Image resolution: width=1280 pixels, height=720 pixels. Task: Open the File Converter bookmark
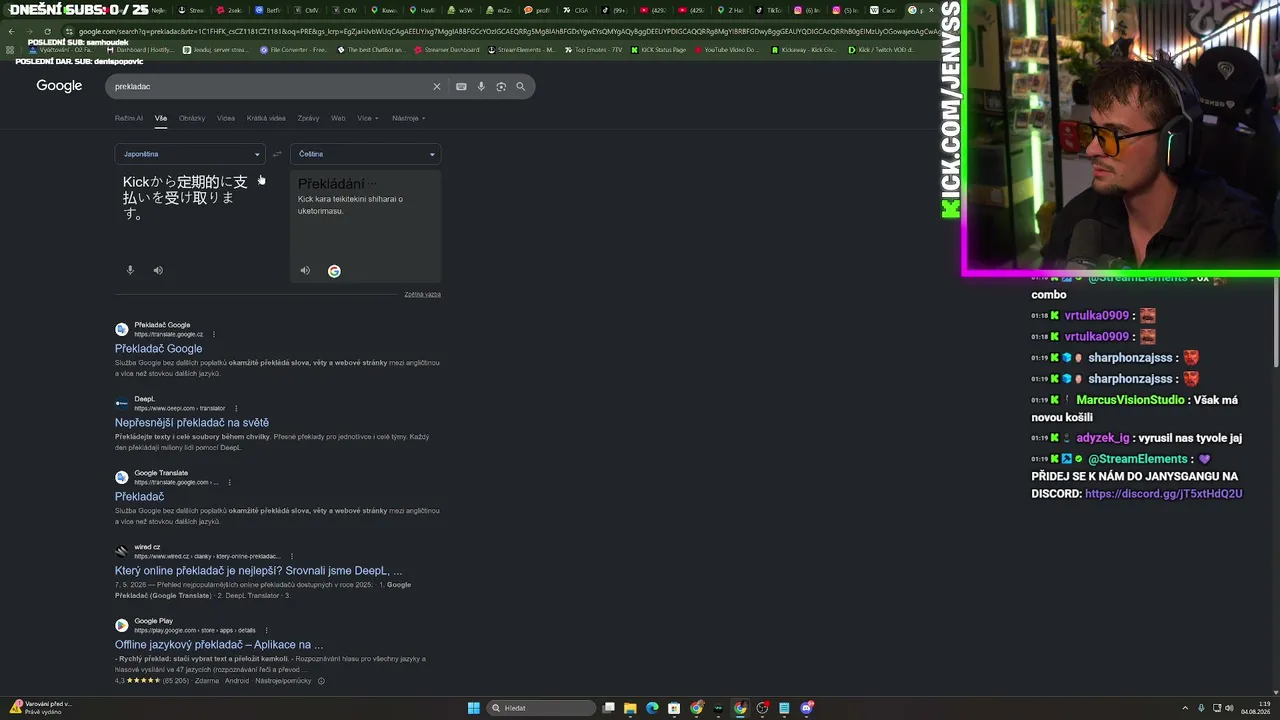(294, 50)
